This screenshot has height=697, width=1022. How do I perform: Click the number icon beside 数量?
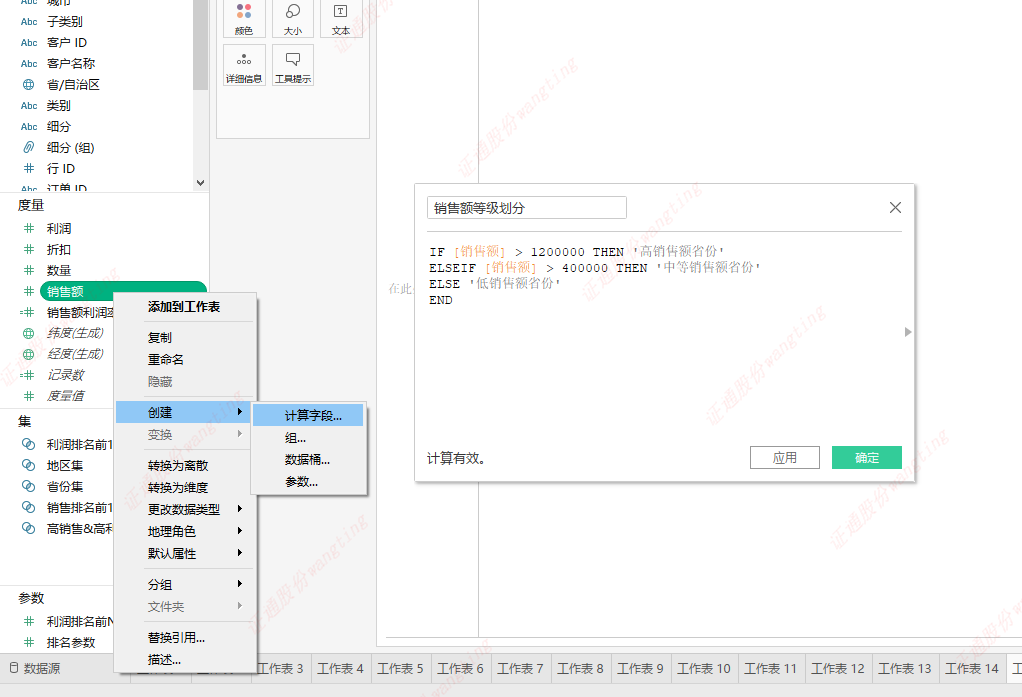coord(29,271)
